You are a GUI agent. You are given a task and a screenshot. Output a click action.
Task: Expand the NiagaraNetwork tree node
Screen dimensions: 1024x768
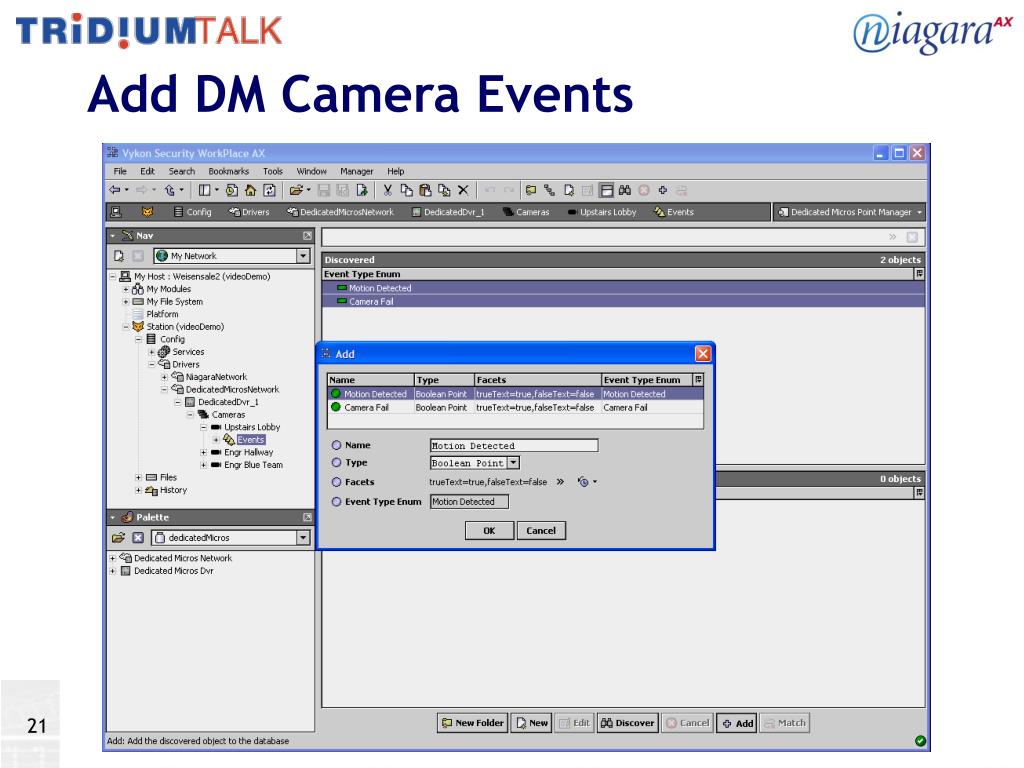pos(165,377)
